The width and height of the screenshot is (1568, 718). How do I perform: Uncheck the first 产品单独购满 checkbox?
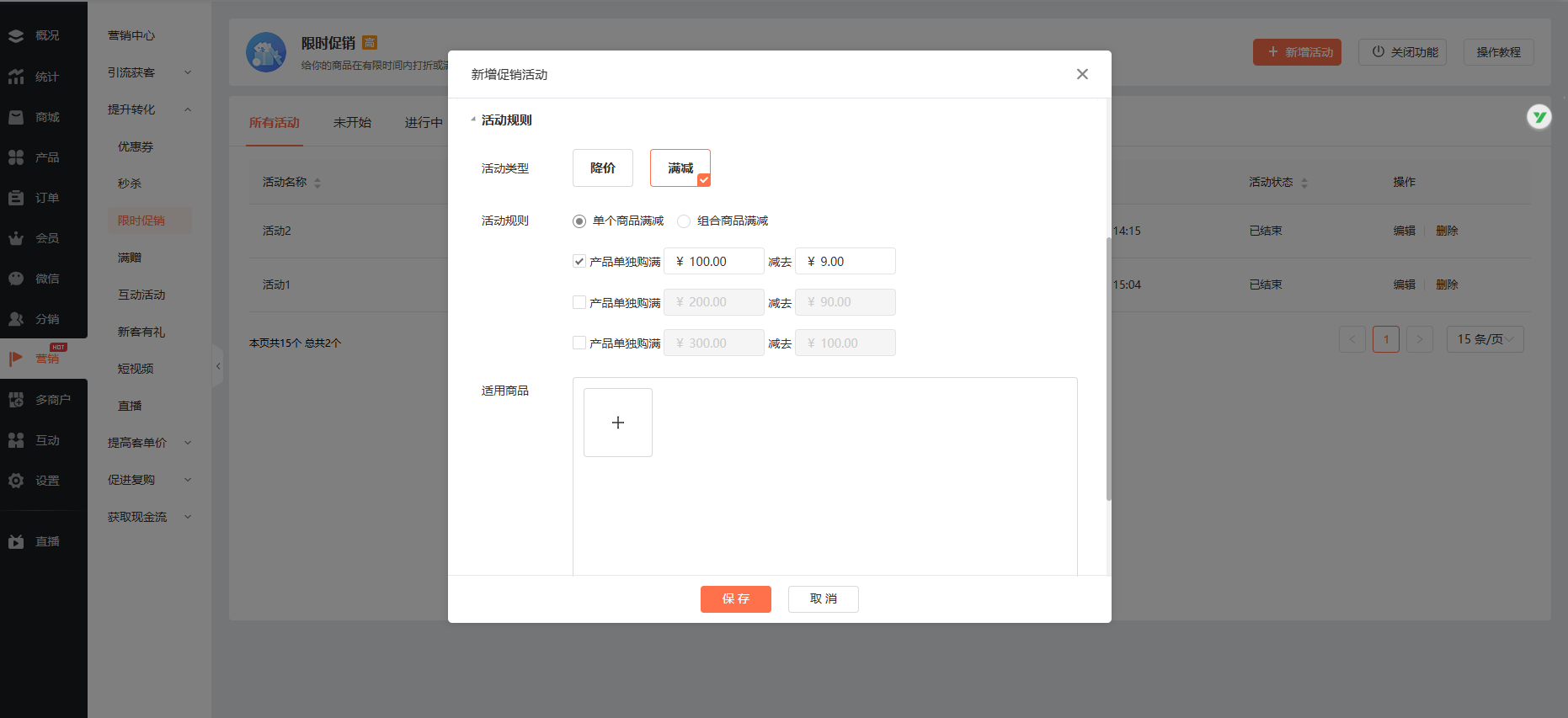[x=579, y=261]
